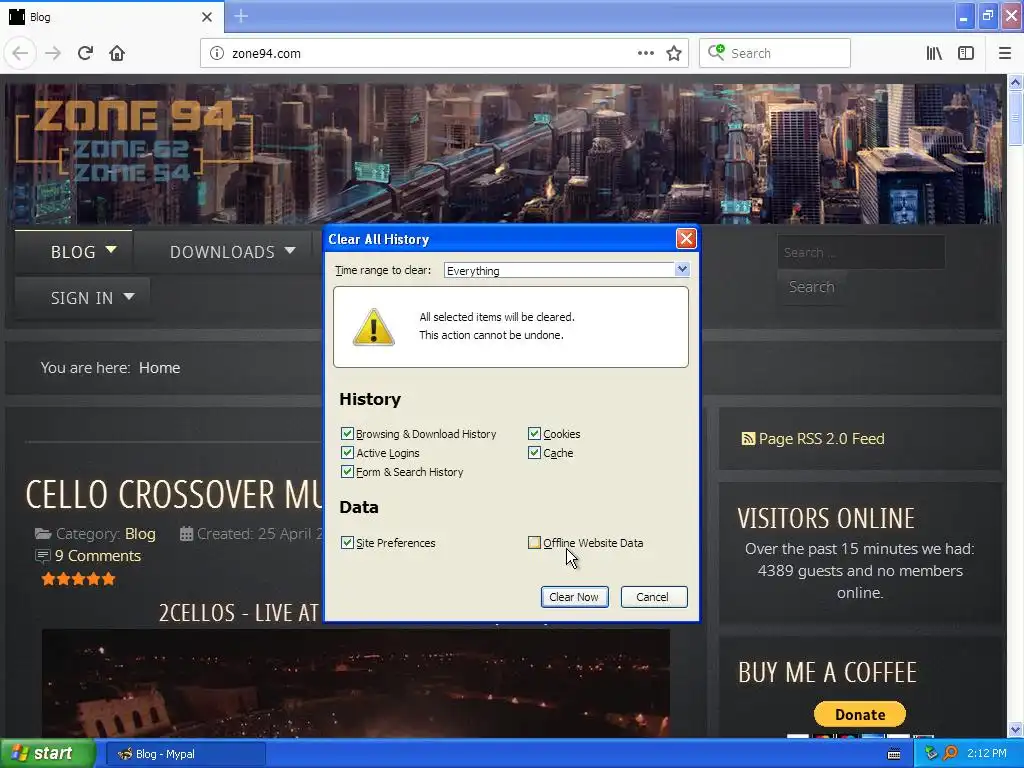Close the Clear All History dialog
Image resolution: width=1024 pixels, height=768 pixels.
(686, 238)
